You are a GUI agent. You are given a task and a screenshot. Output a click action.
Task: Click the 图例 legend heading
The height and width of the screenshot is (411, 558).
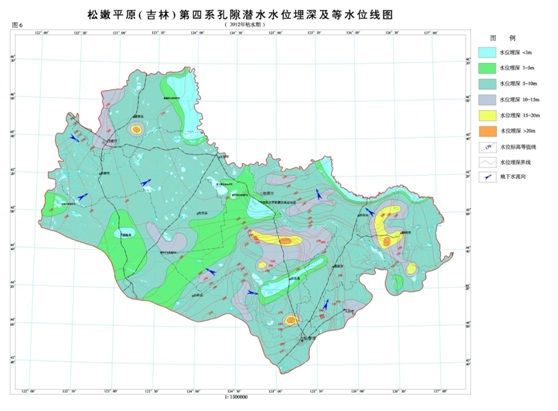(x=502, y=38)
